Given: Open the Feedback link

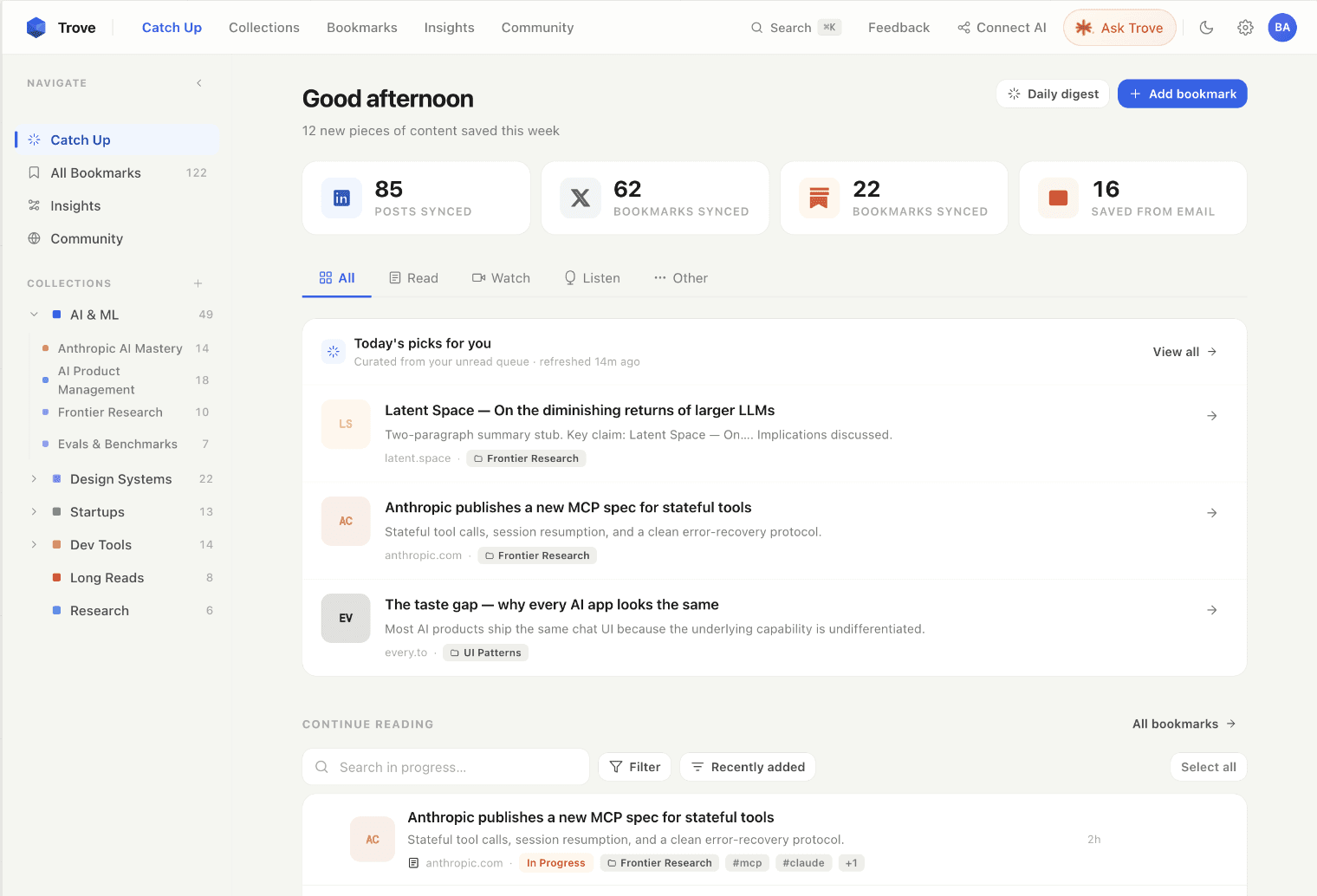Looking at the screenshot, I should 899,28.
